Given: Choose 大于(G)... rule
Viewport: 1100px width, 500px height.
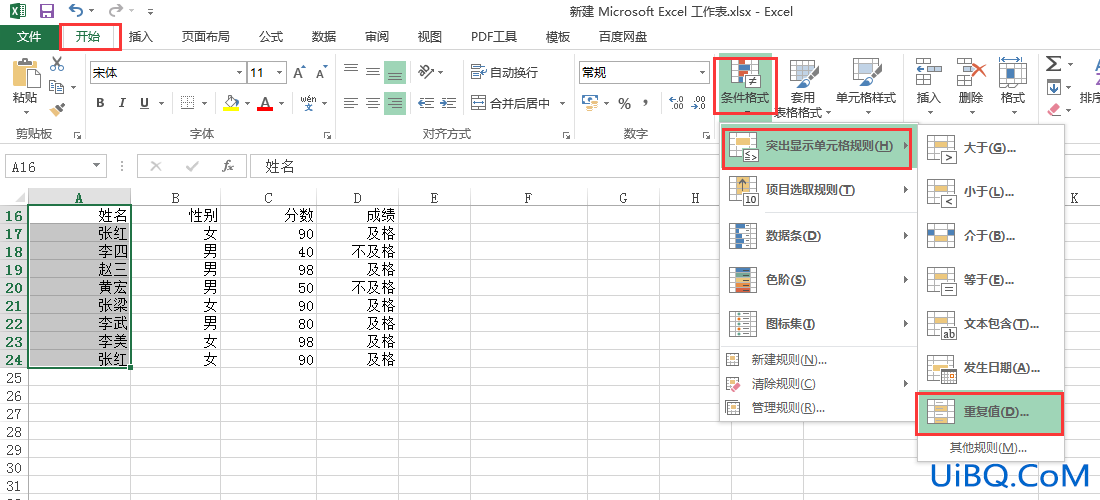Looking at the screenshot, I should (x=991, y=148).
